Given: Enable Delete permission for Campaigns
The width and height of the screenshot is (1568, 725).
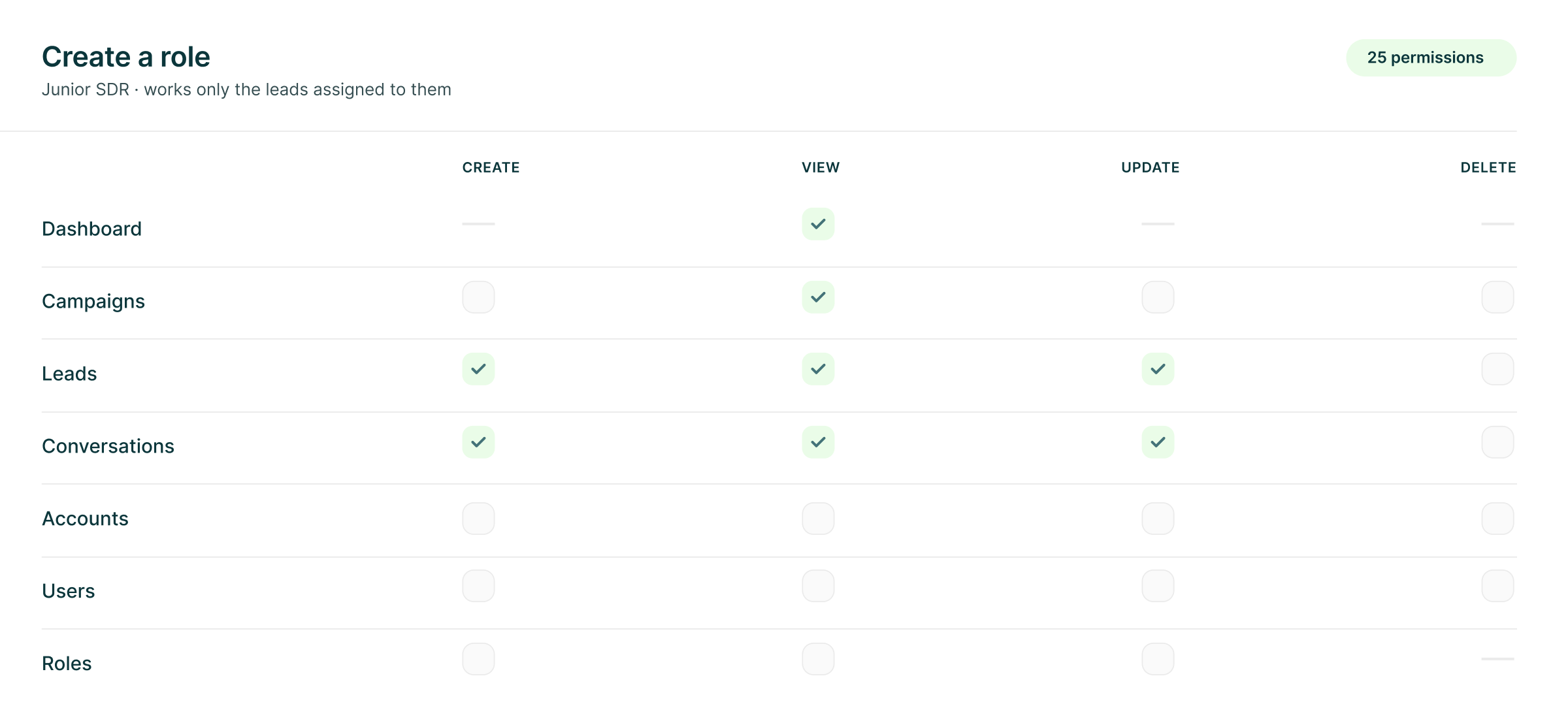Looking at the screenshot, I should pos(1497,297).
